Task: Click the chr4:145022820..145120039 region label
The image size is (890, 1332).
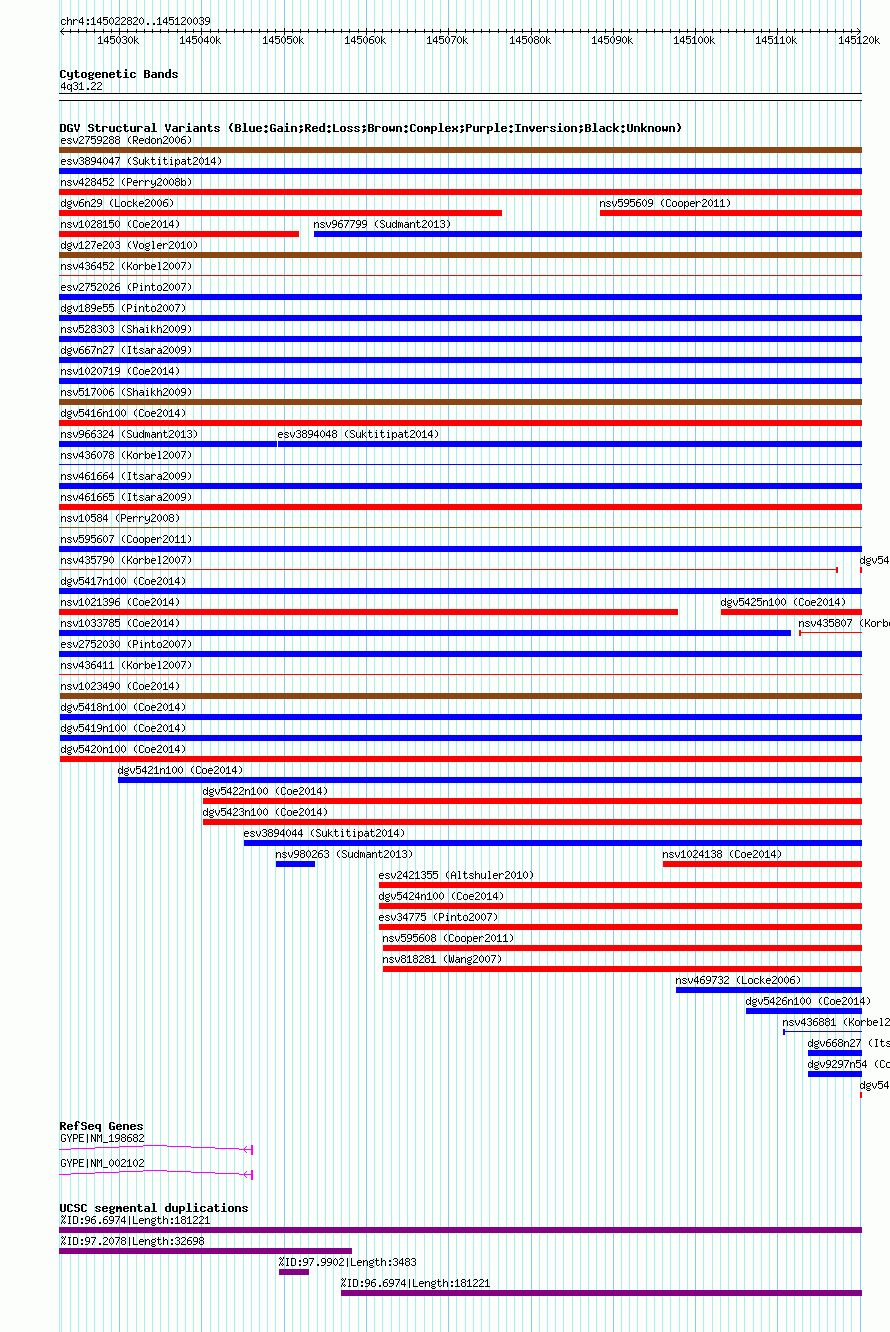Action: click(135, 21)
